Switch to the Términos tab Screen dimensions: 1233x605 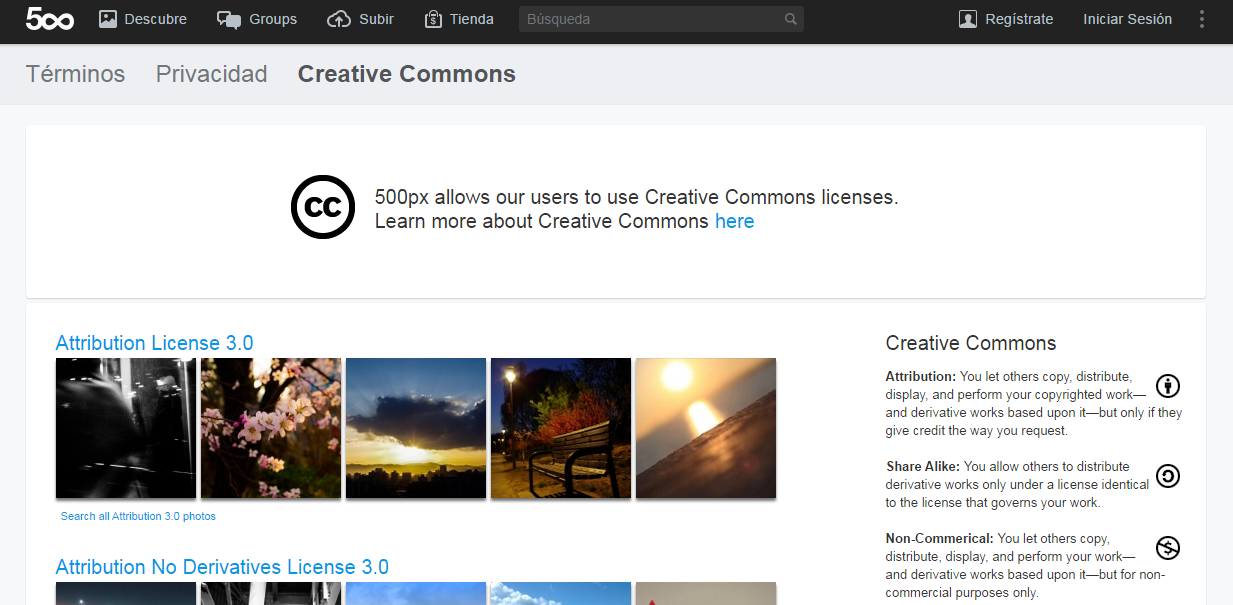coord(75,74)
